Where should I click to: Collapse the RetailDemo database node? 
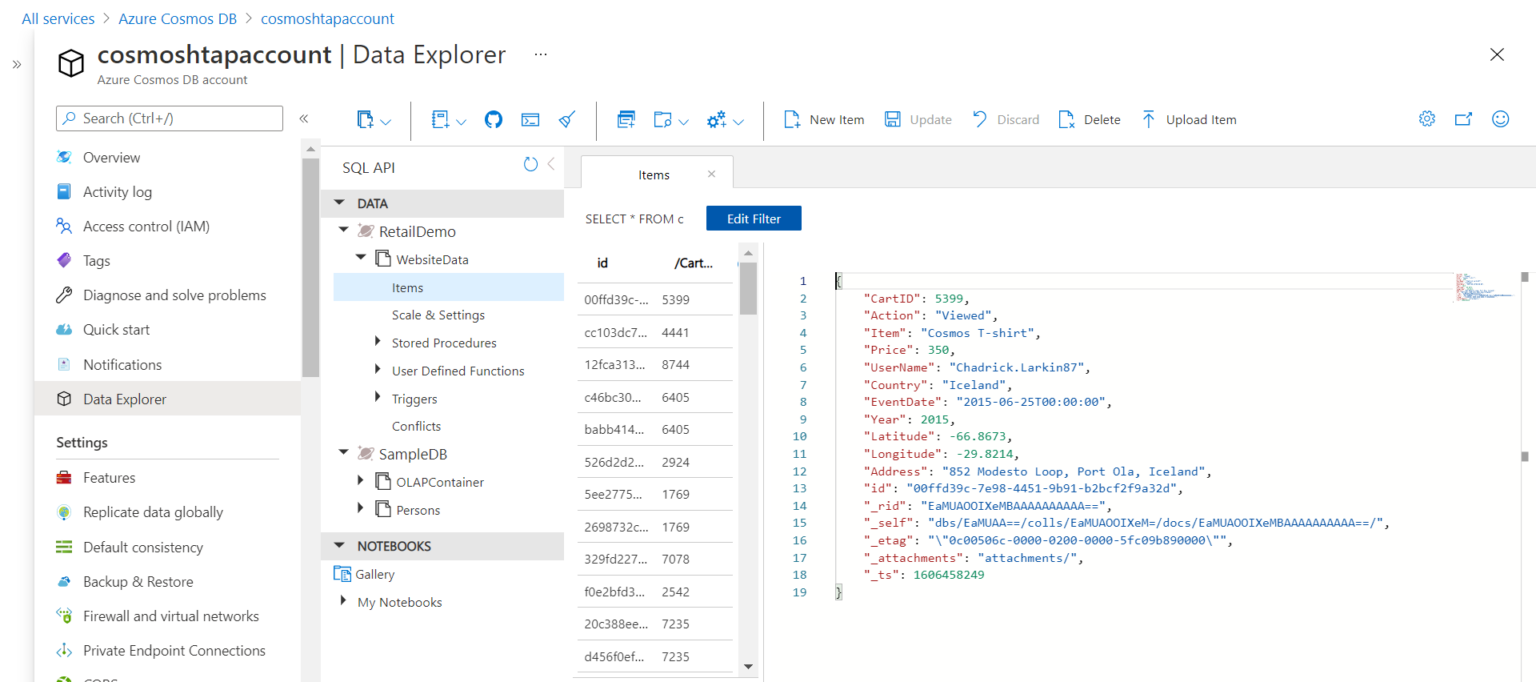point(345,231)
